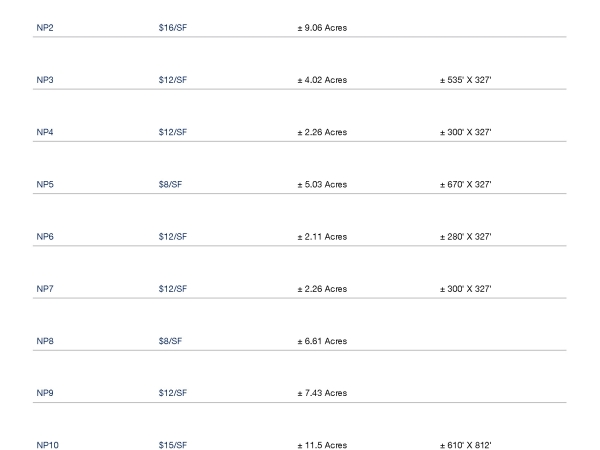Viewport: 600px width, 450px height.
Task: Click the ± 280' X 327' dimensions
Action: point(465,237)
